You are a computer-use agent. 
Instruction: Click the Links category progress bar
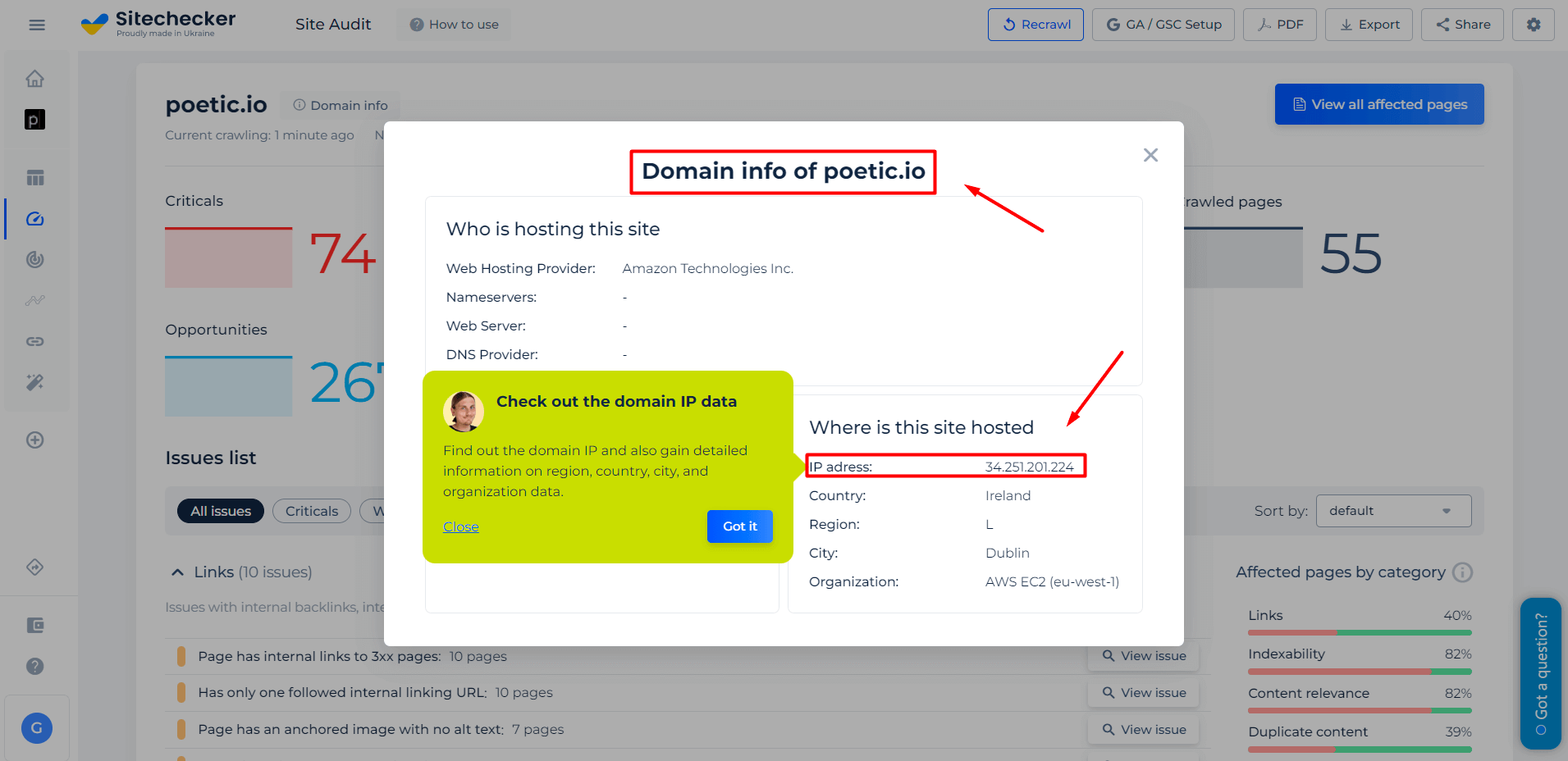(x=1360, y=633)
